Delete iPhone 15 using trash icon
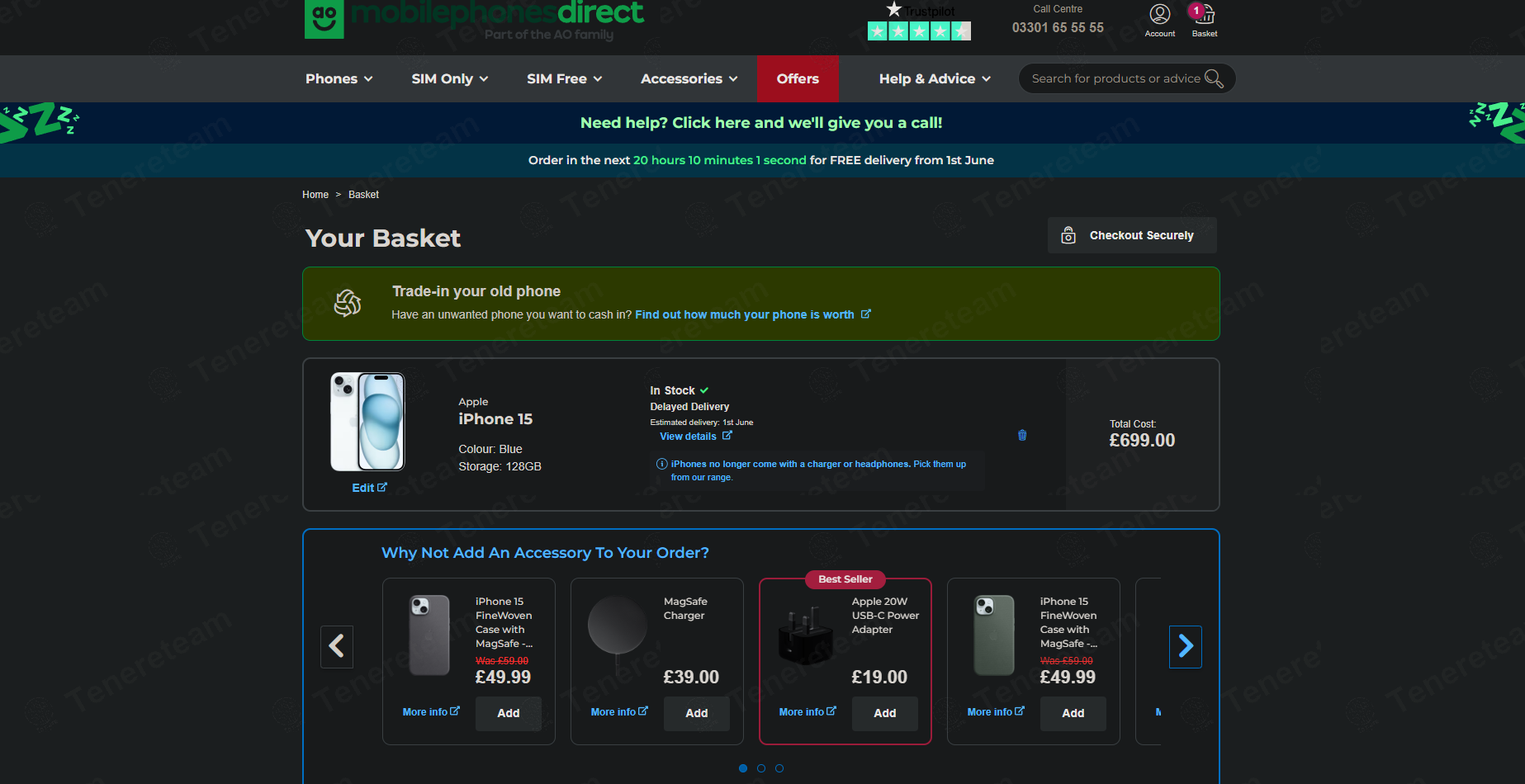 click(1022, 435)
